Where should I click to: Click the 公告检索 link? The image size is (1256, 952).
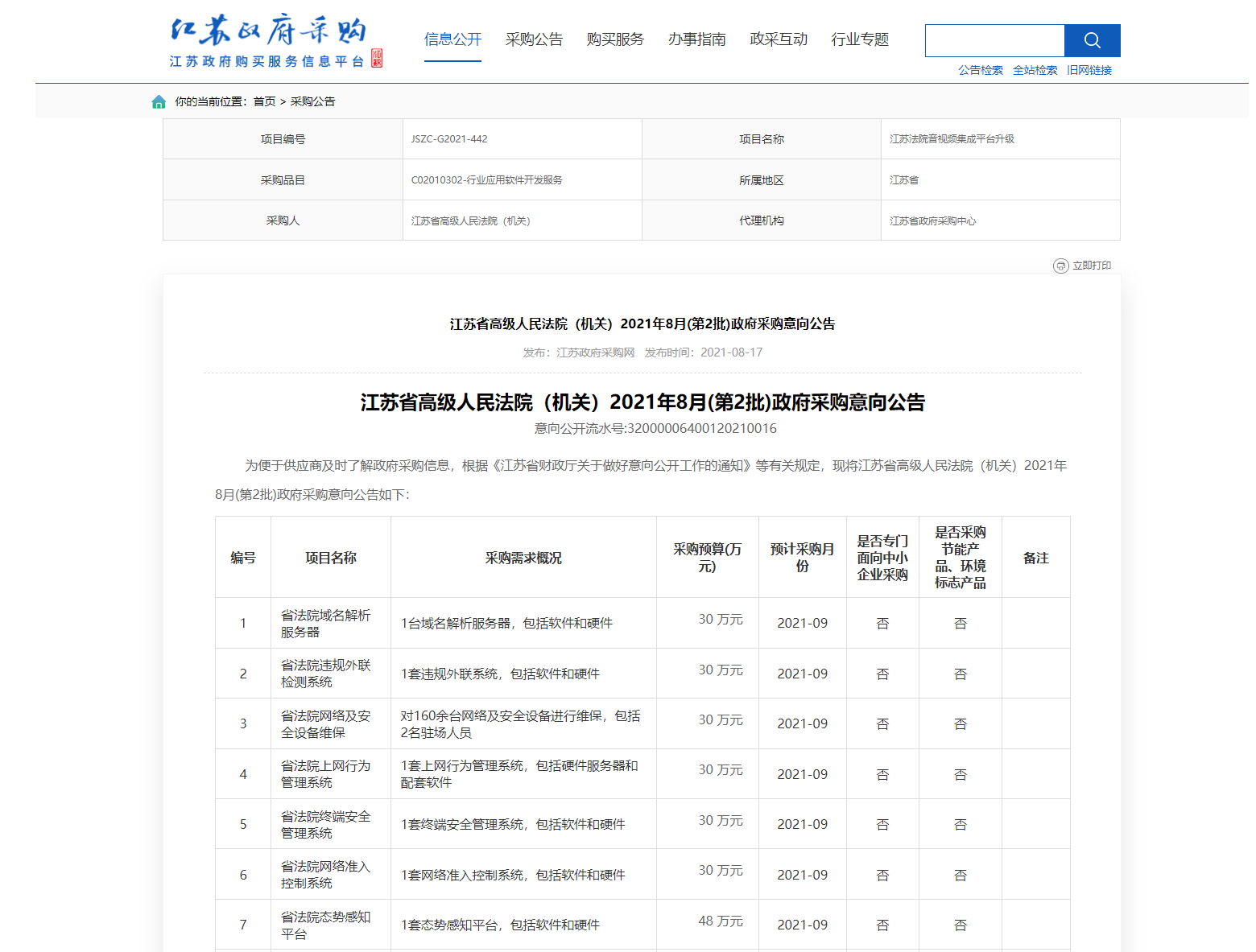[x=980, y=70]
